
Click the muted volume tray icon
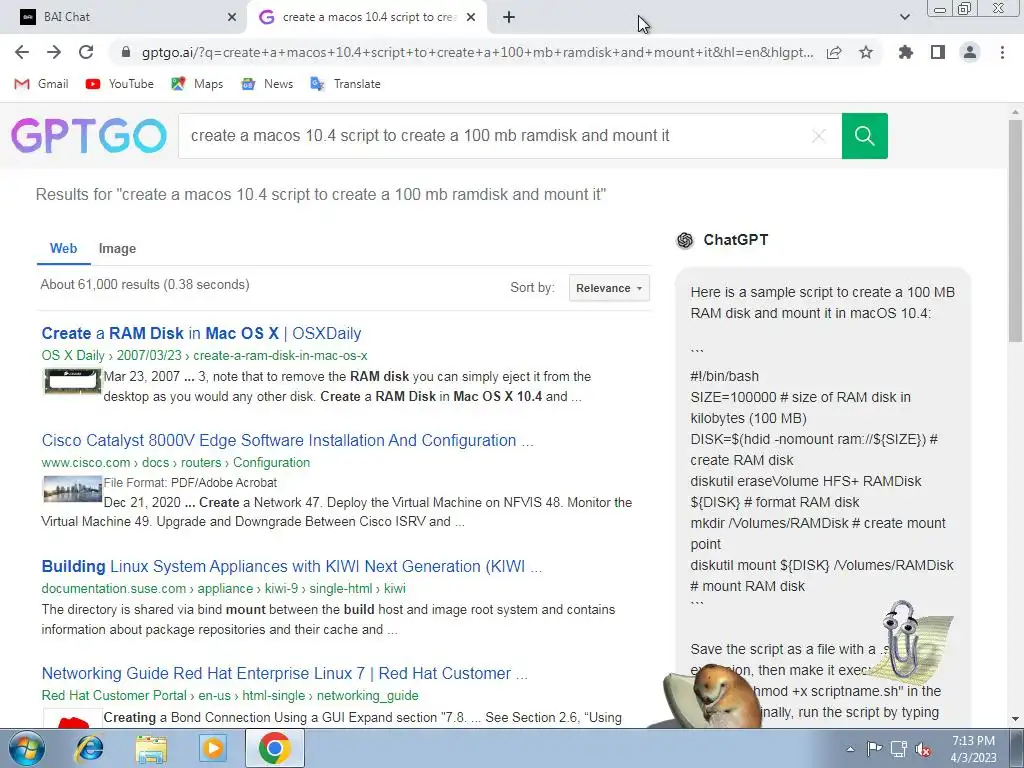click(x=923, y=749)
